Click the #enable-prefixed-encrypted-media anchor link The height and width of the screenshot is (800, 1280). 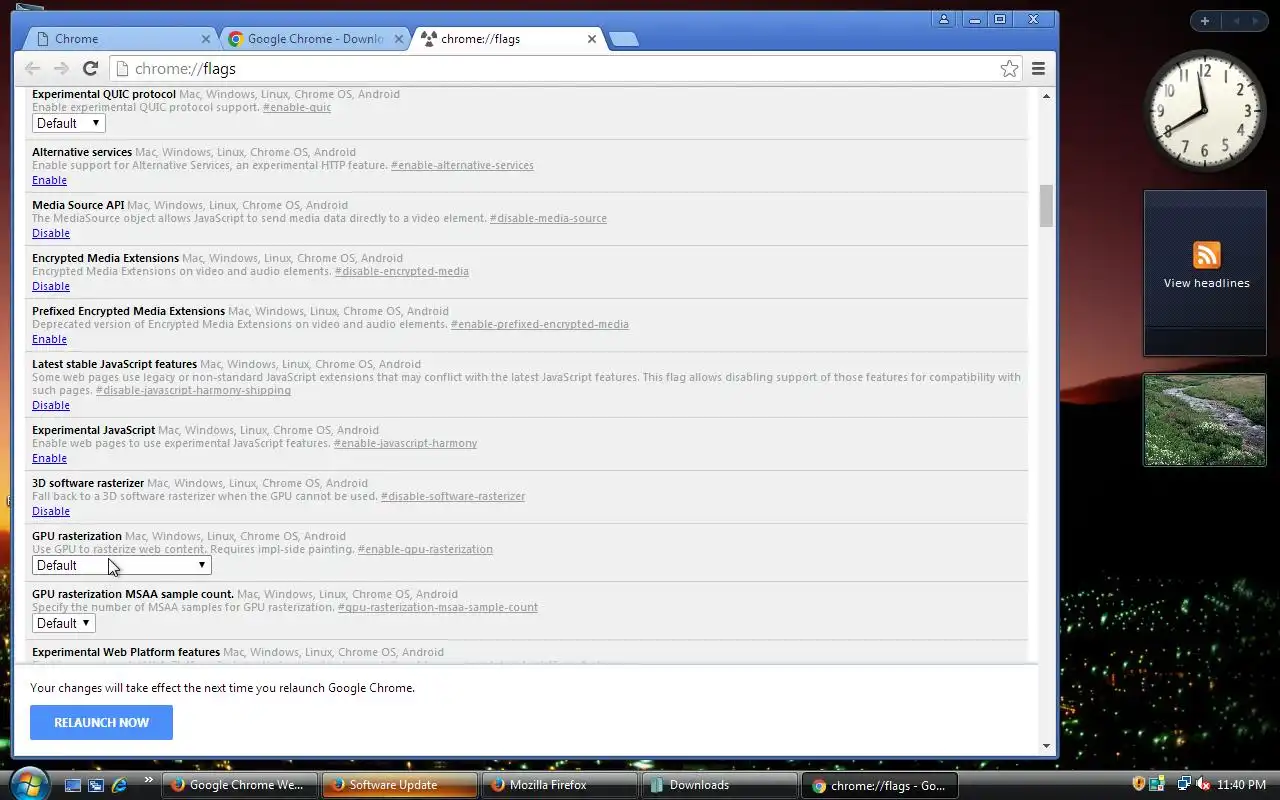coord(539,324)
